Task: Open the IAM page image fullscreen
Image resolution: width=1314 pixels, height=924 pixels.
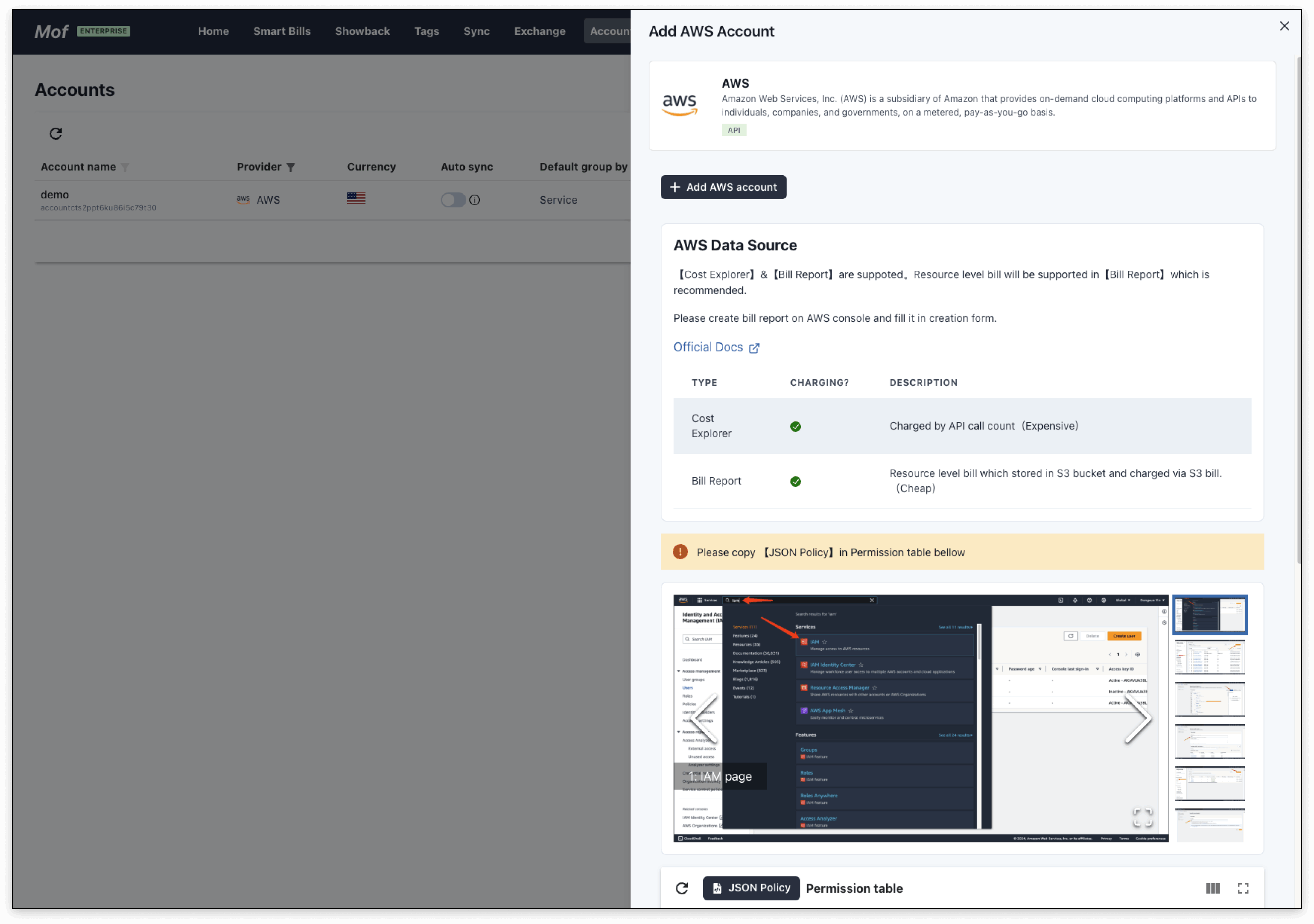Action: tap(1143, 817)
